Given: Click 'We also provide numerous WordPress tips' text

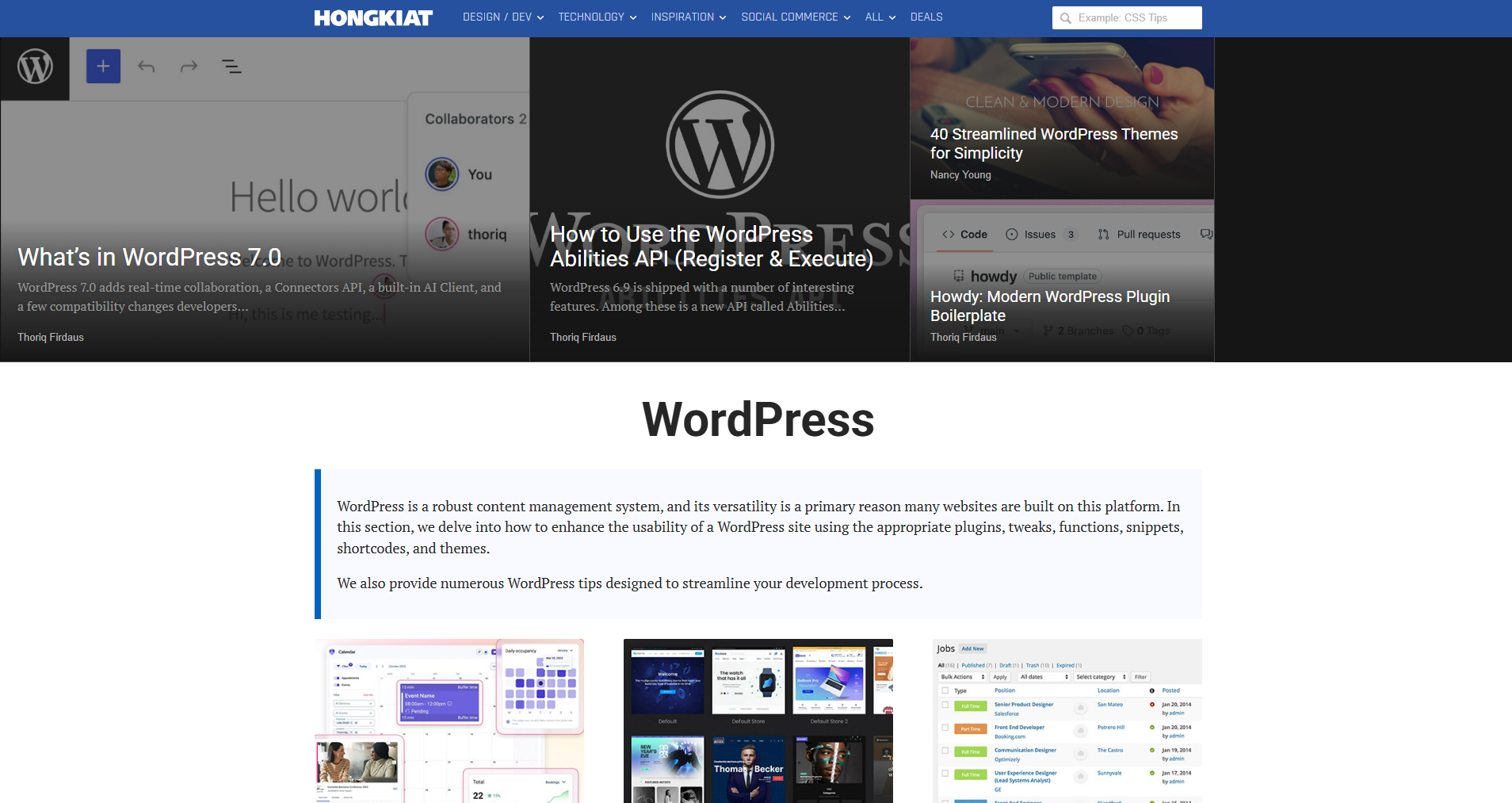Looking at the screenshot, I should [630, 583].
